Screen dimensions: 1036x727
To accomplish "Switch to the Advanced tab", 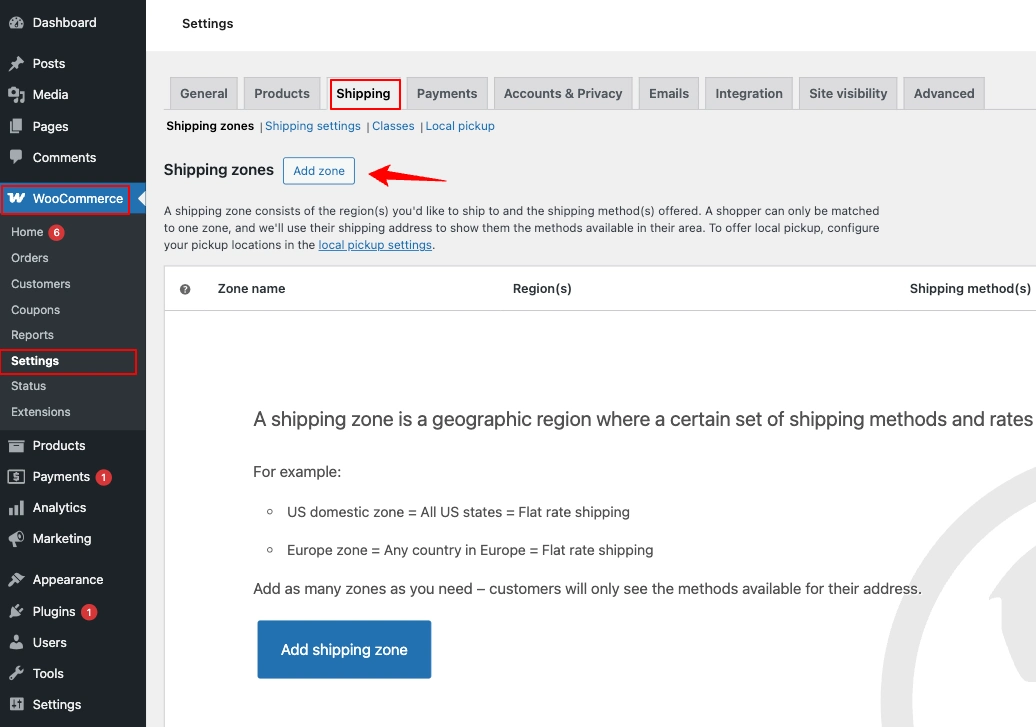I will pos(944,94).
